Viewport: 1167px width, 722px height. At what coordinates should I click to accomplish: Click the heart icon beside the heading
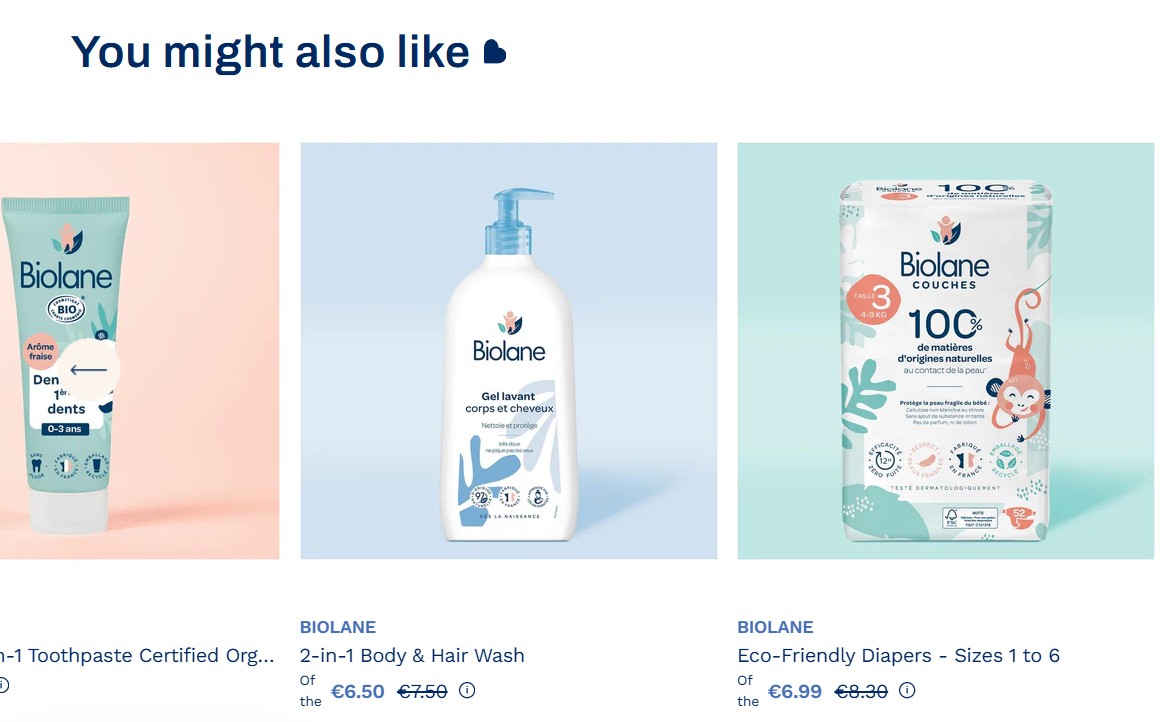pos(495,52)
